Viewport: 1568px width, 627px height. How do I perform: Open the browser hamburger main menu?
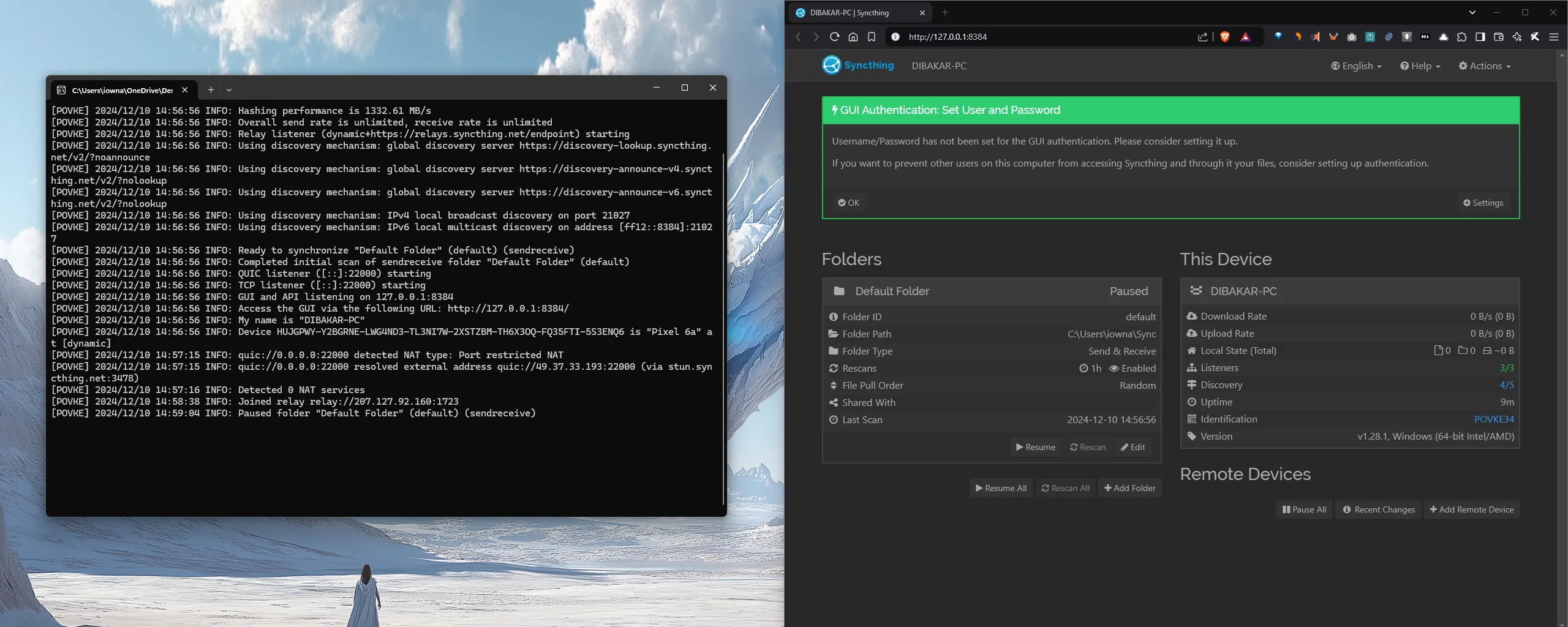pos(1554,37)
